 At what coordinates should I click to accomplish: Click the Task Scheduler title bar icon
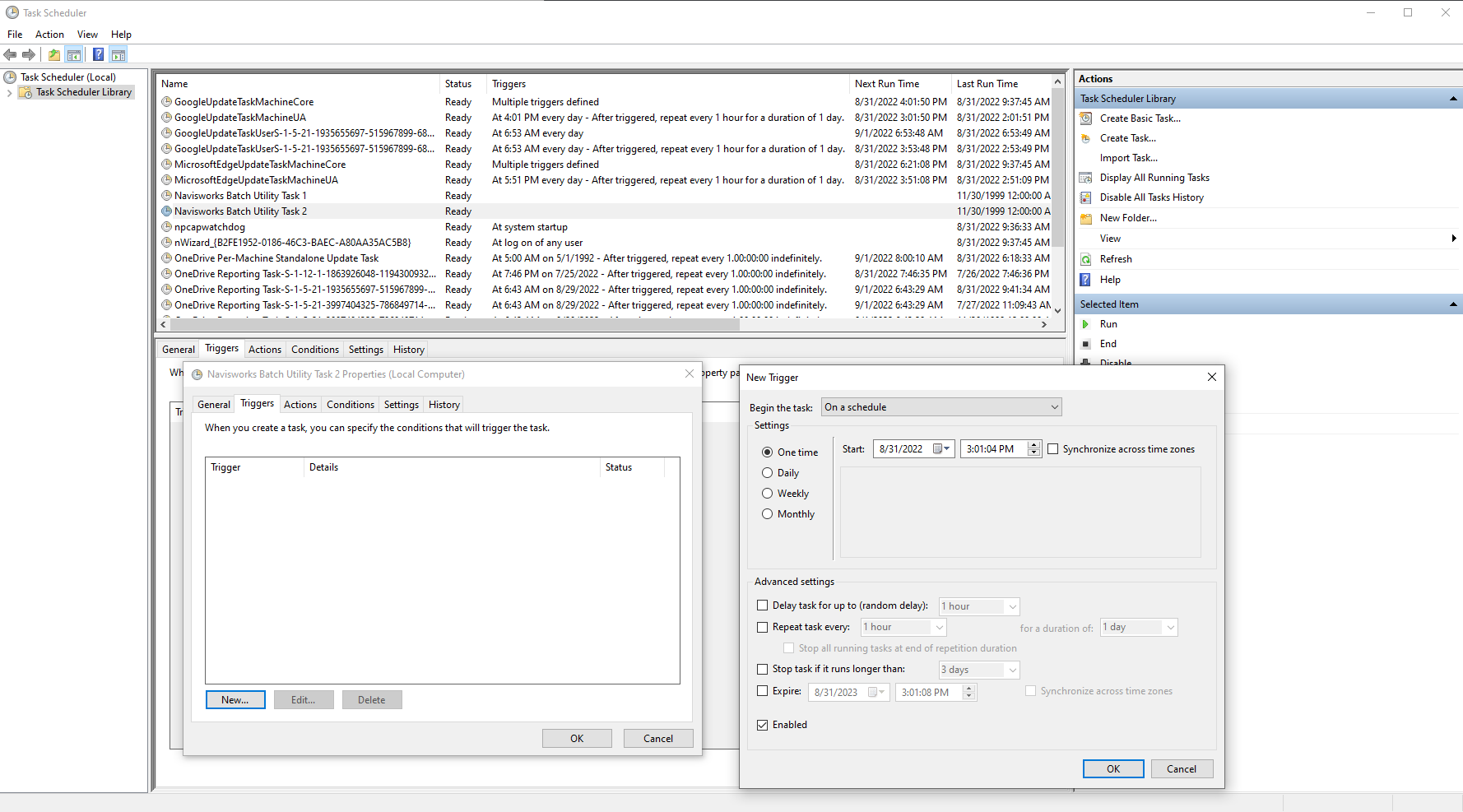pos(12,12)
